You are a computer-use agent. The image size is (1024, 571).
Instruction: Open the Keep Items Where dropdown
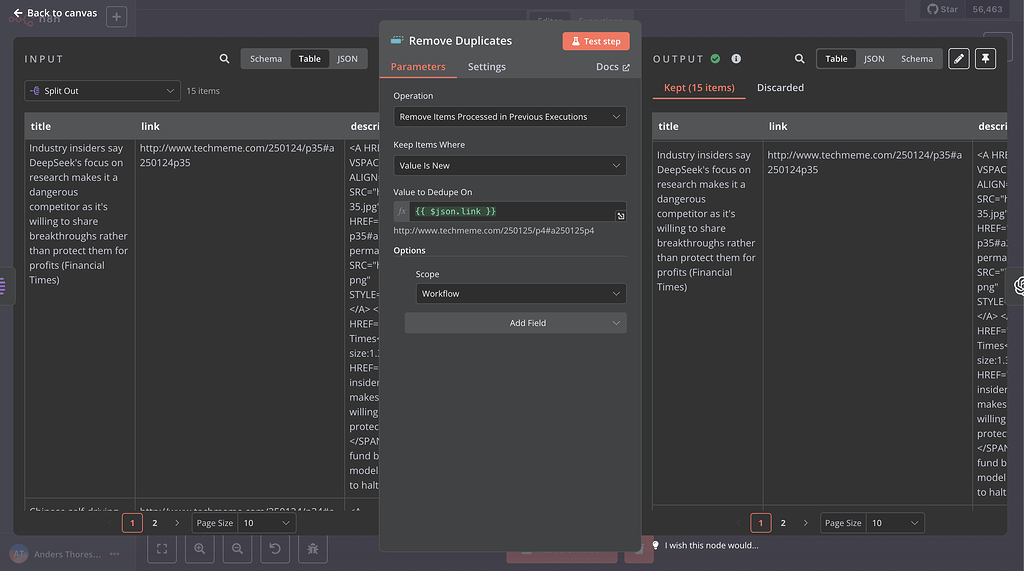(510, 165)
